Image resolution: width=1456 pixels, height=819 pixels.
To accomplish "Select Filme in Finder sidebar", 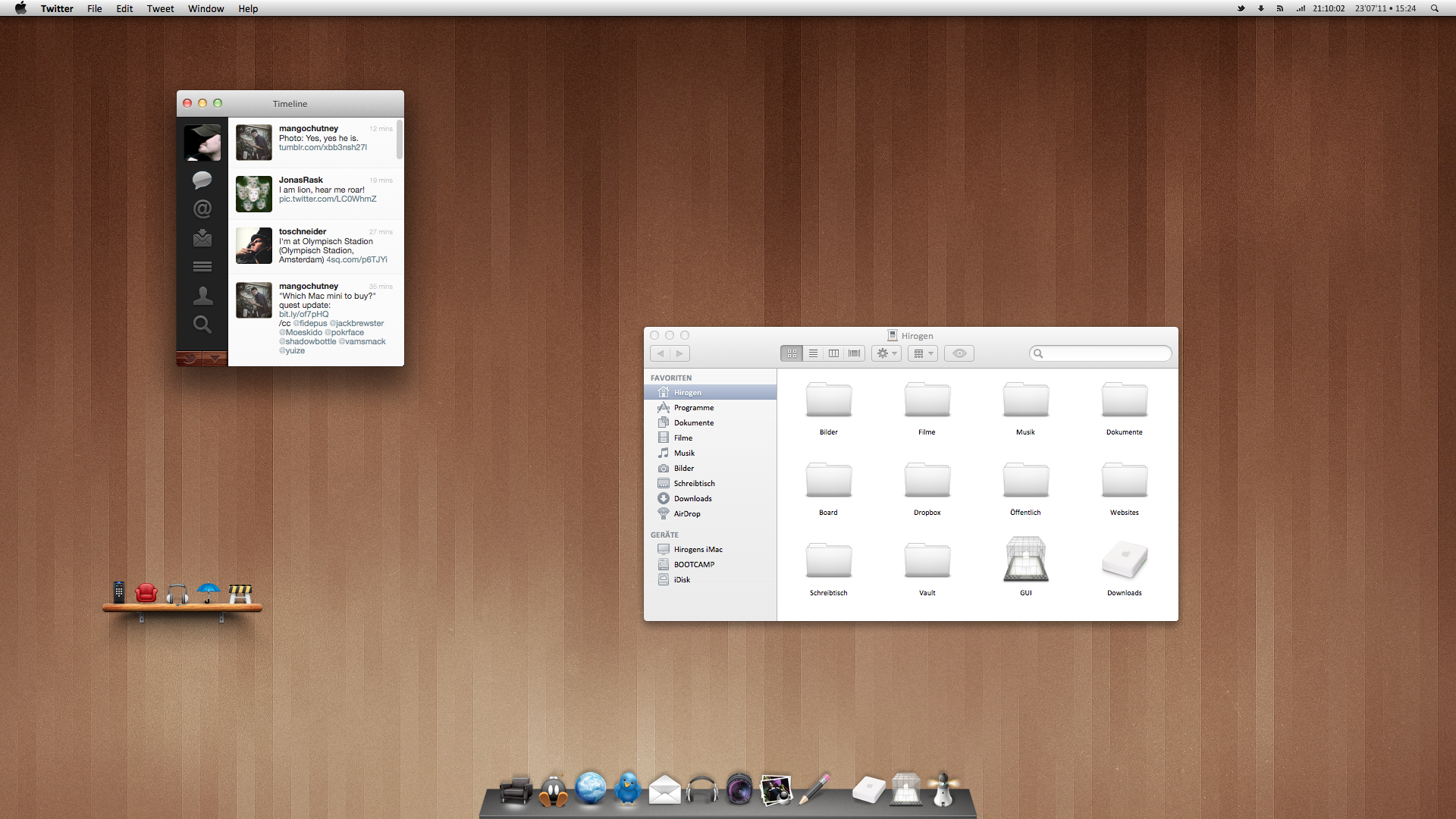I will (711, 438).
